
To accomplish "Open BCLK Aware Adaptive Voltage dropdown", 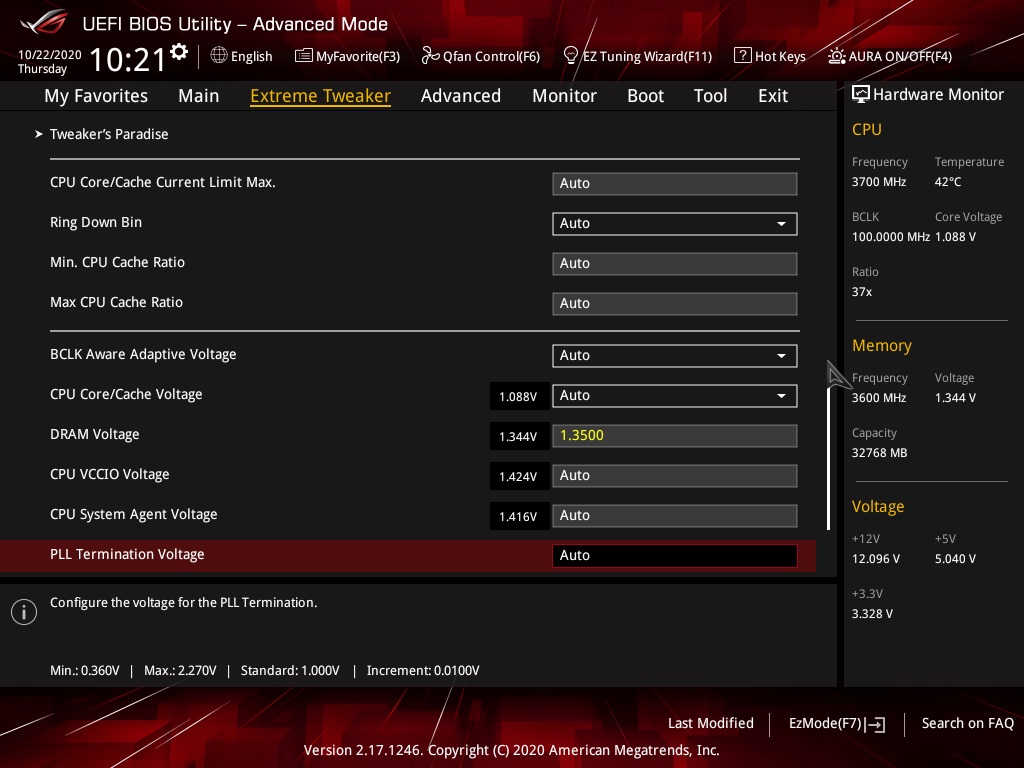I will [675, 356].
